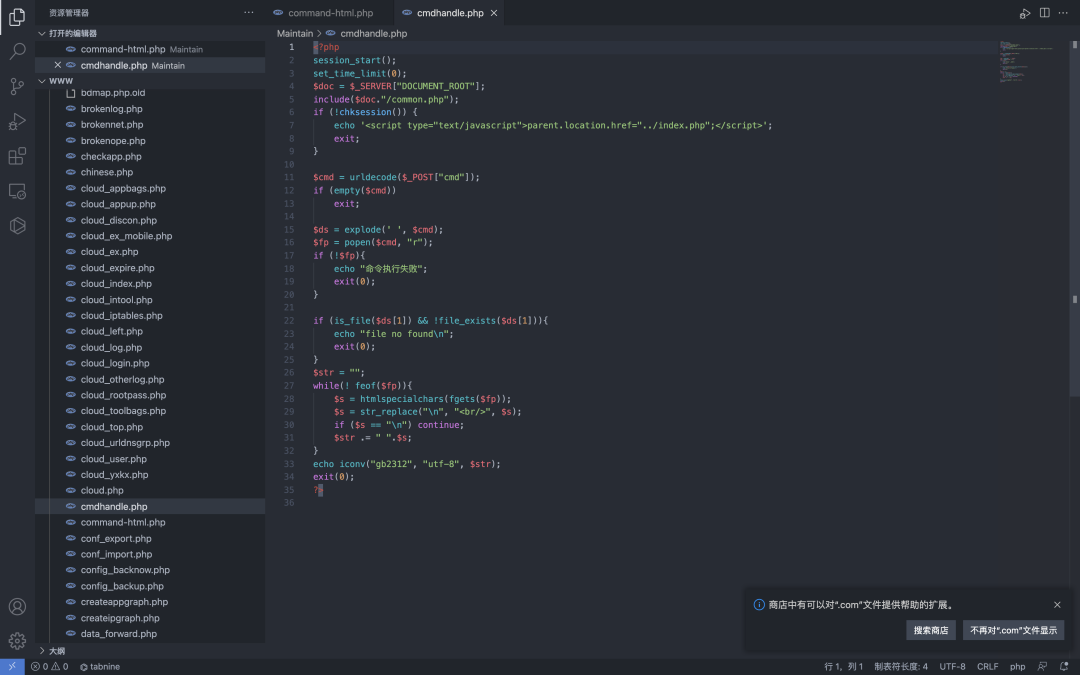Open cloud_login.php in file tree
The width and height of the screenshot is (1080, 675).
click(x=150, y=363)
